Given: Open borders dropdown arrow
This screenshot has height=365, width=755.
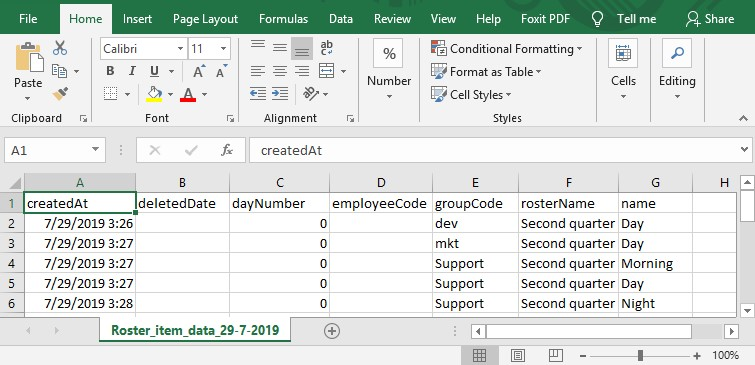Looking at the screenshot, I should pos(127,94).
